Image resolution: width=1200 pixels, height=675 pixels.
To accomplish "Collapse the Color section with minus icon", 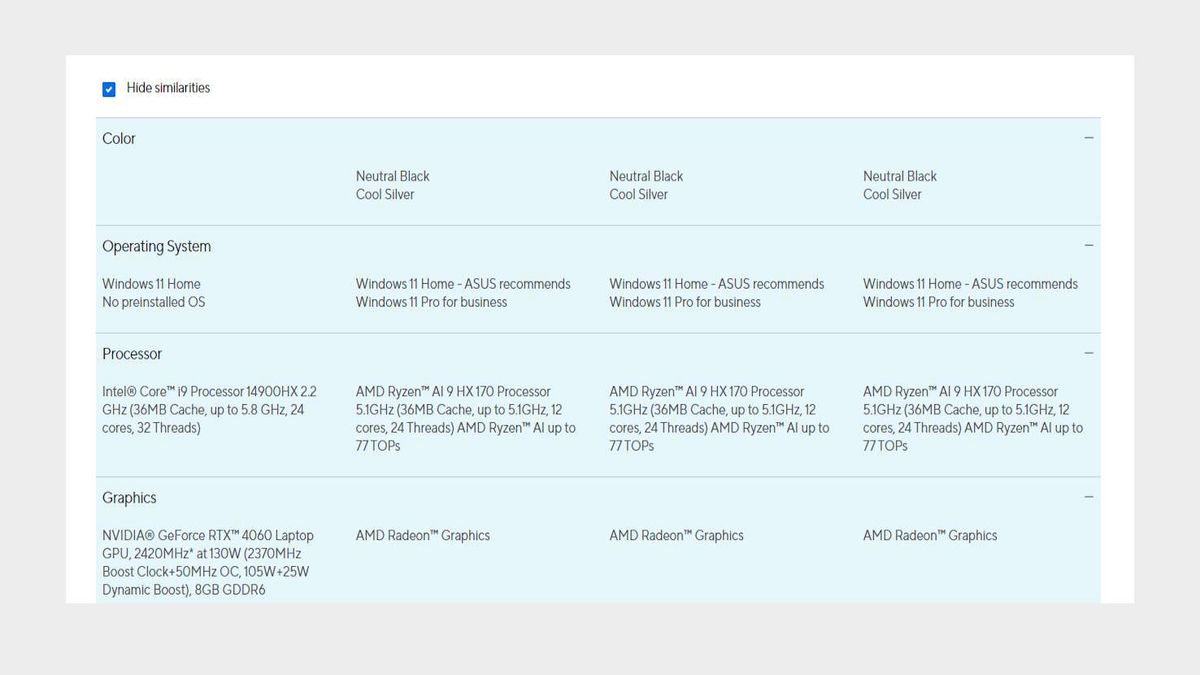I will click(1089, 138).
